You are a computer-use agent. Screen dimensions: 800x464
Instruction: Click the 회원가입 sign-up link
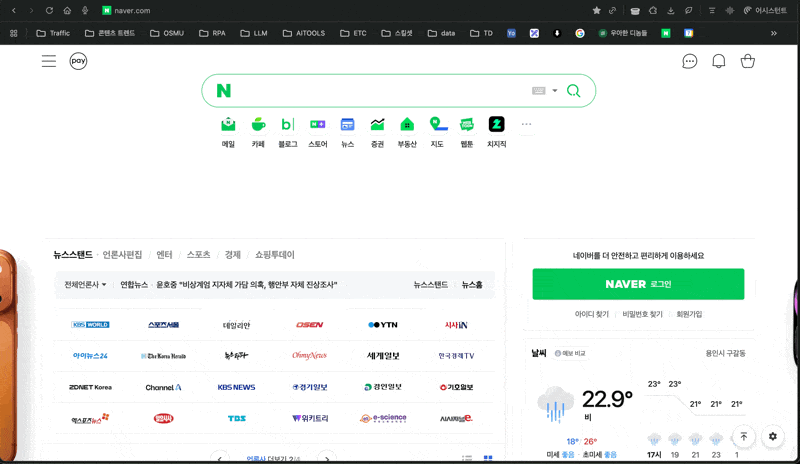(689, 314)
